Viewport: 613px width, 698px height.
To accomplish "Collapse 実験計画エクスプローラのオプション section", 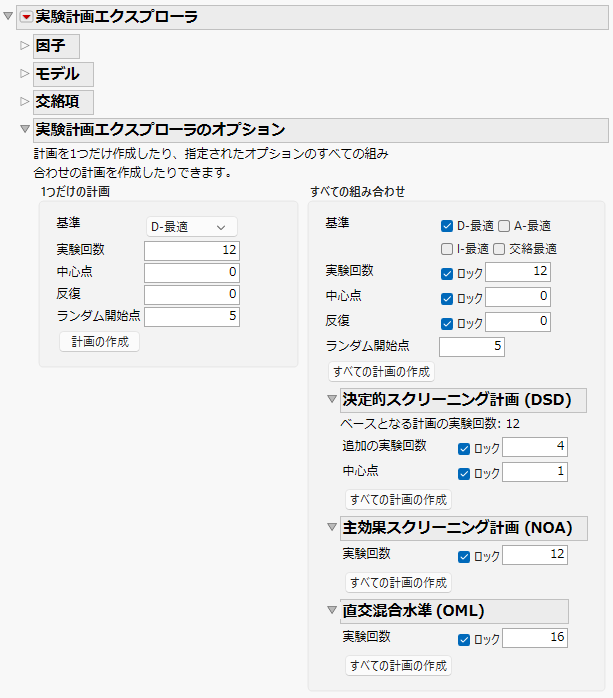I will click(x=25, y=129).
